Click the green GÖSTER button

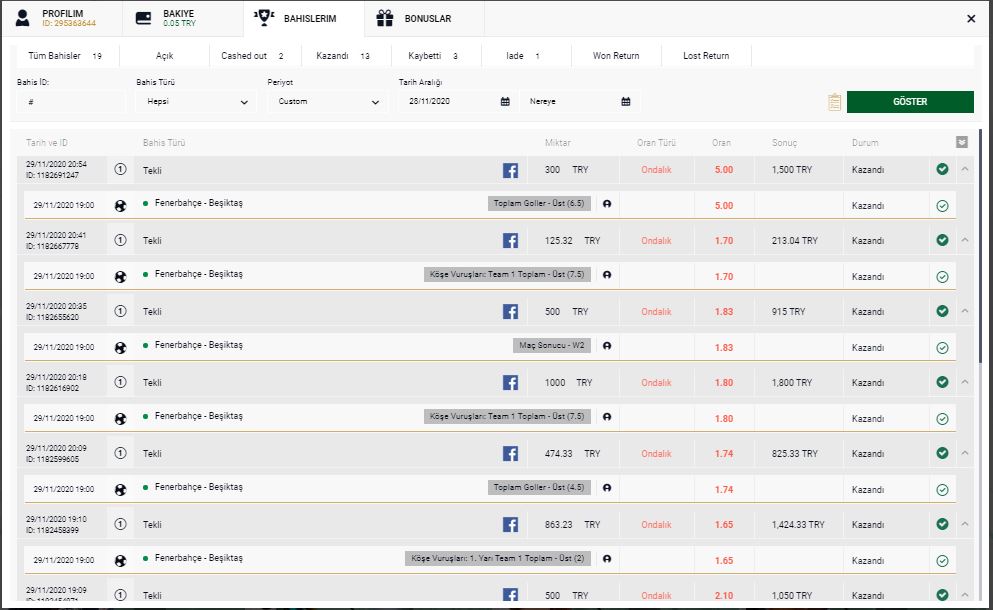coord(910,101)
